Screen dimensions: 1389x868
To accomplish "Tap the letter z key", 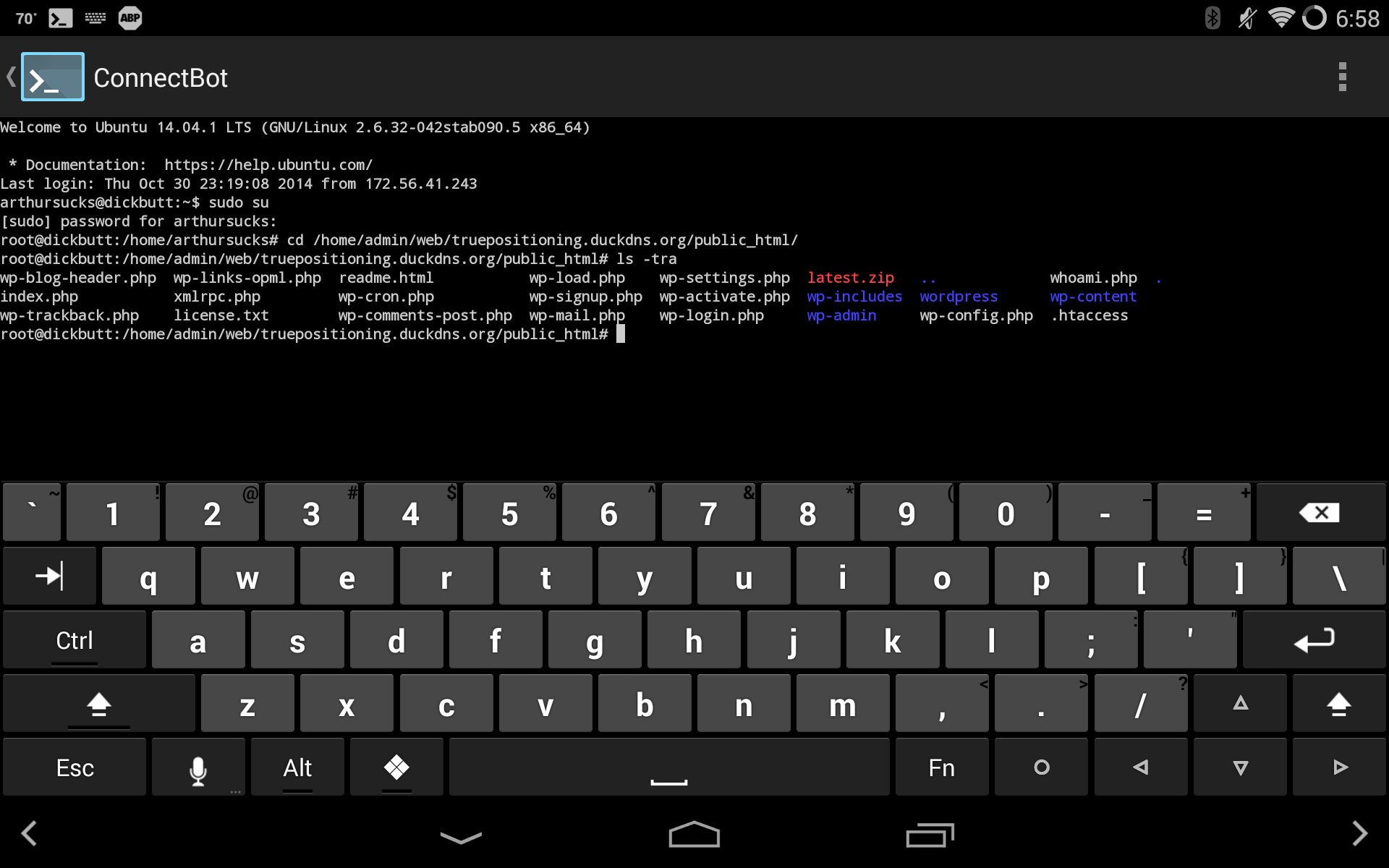I will 247,704.
